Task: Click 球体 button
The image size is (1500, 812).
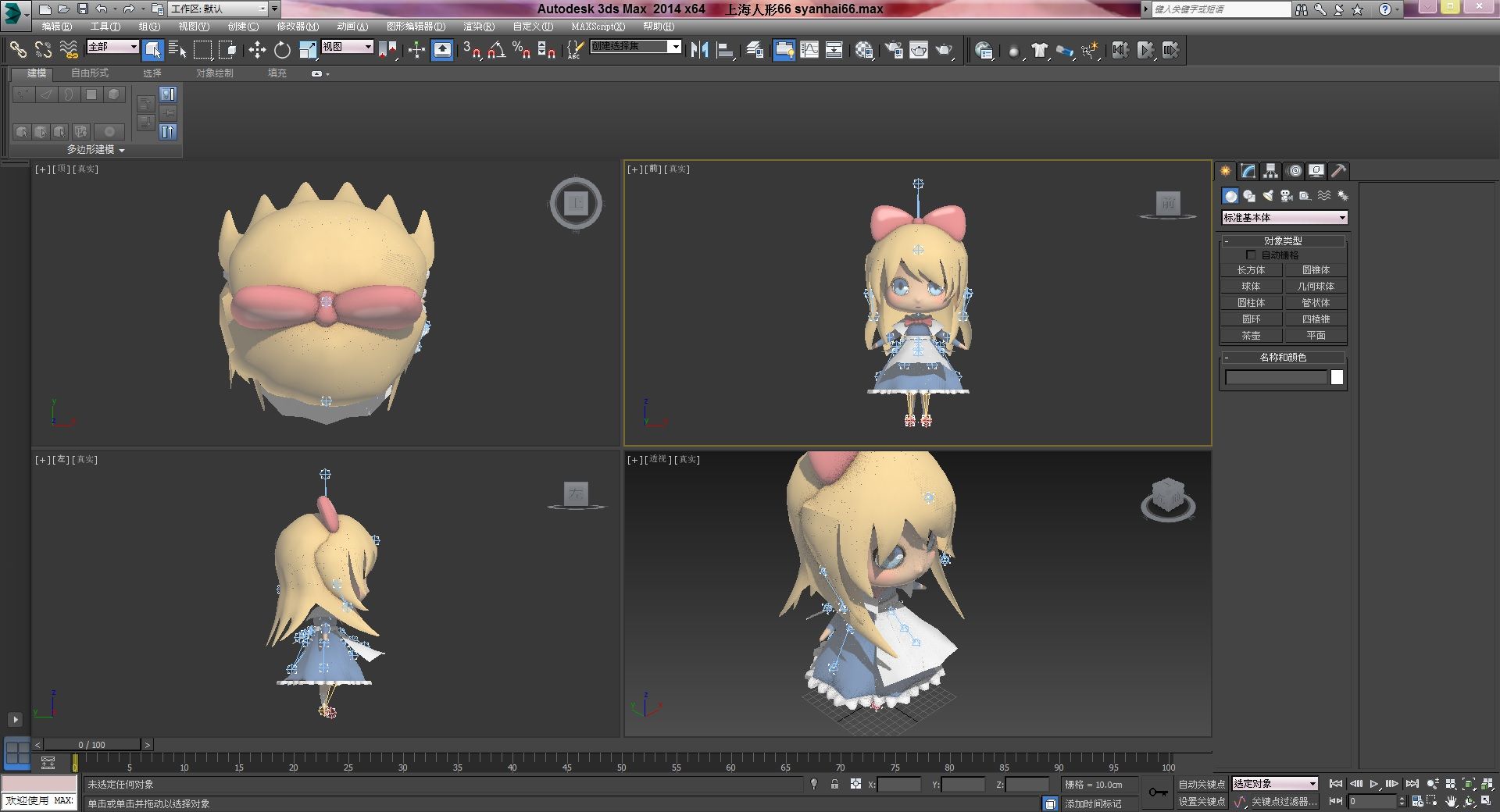Action: (1251, 287)
